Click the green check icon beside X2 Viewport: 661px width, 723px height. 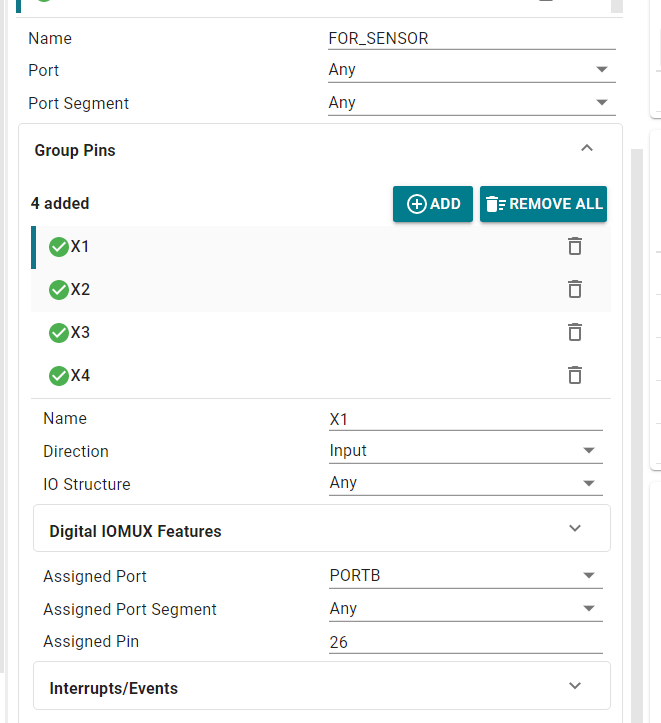coord(59,290)
